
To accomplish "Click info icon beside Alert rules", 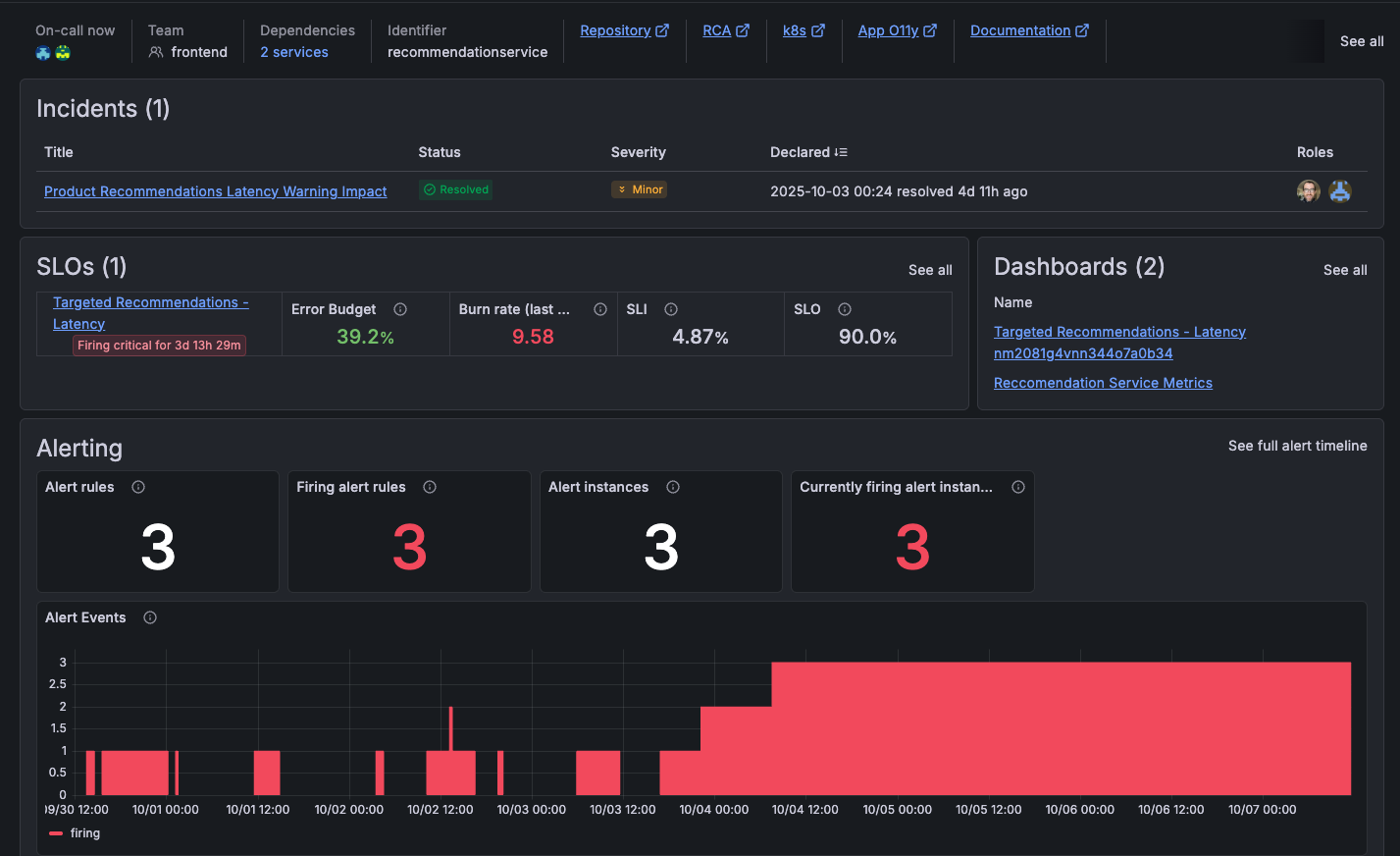I will click(138, 487).
